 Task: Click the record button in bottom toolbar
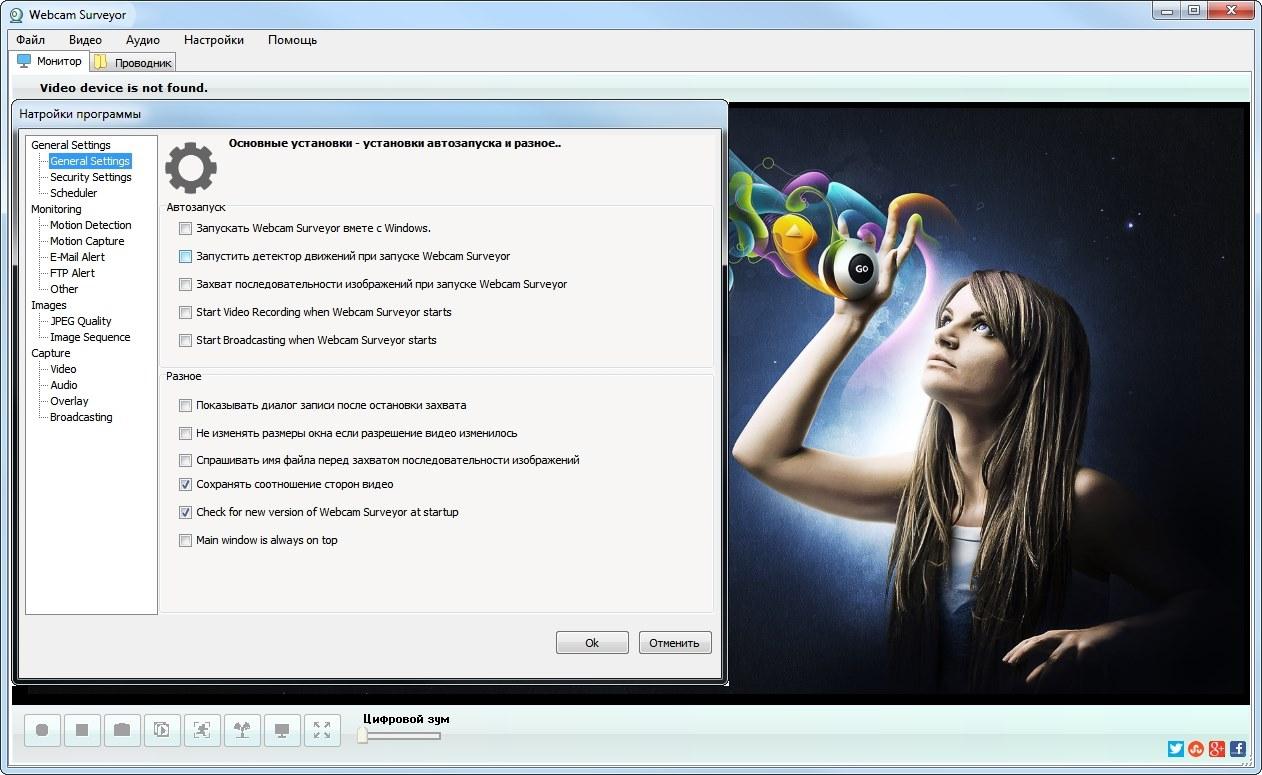[x=42, y=730]
